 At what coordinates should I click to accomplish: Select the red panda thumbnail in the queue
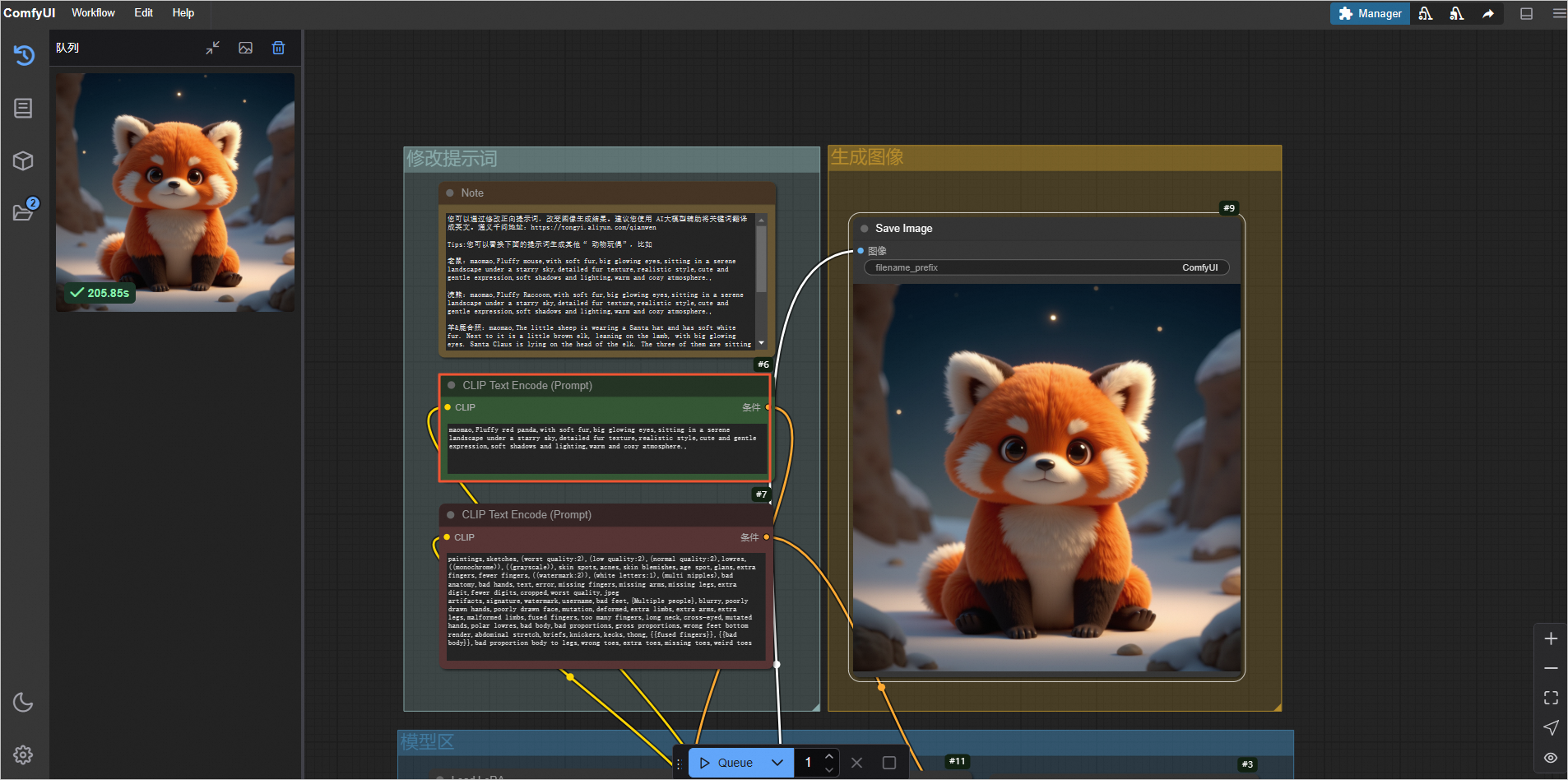point(175,192)
